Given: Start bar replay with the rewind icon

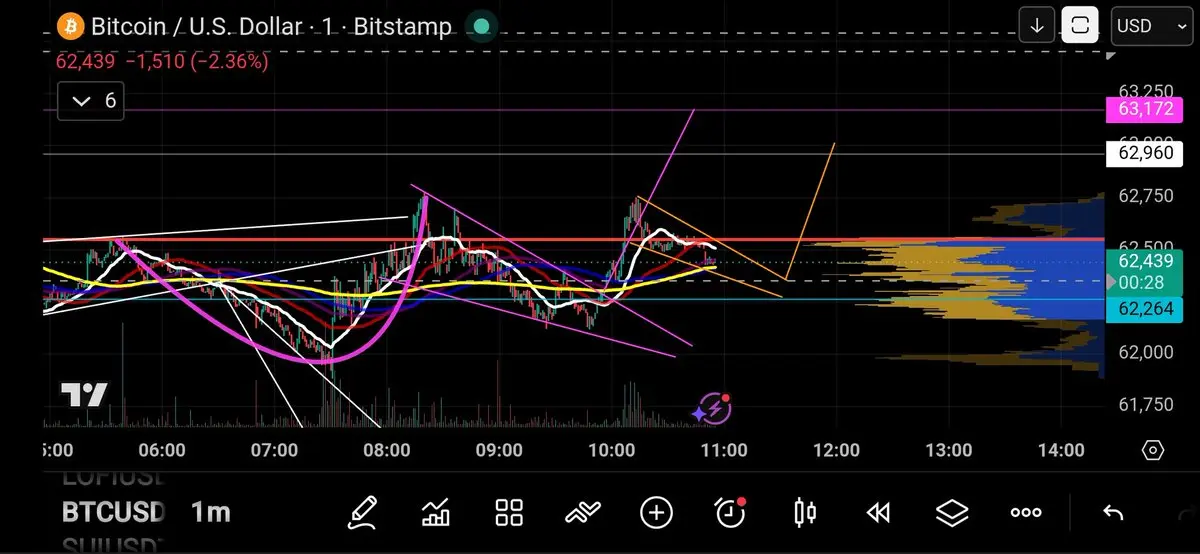Looking at the screenshot, I should coord(878,513).
